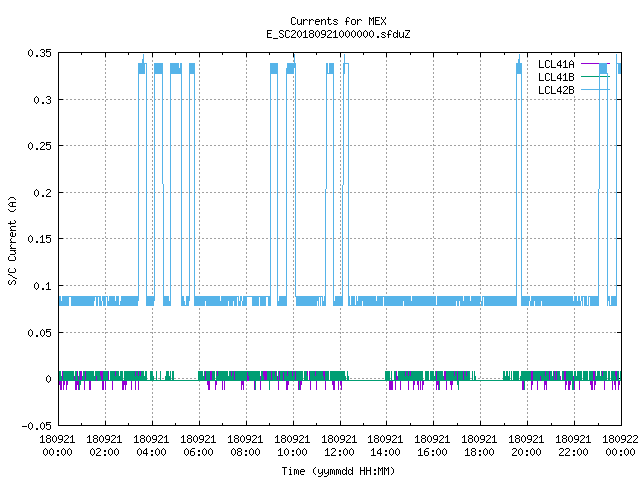640x480 pixels.
Task: Click the LCL42B legend label
Action: [x=556, y=90]
